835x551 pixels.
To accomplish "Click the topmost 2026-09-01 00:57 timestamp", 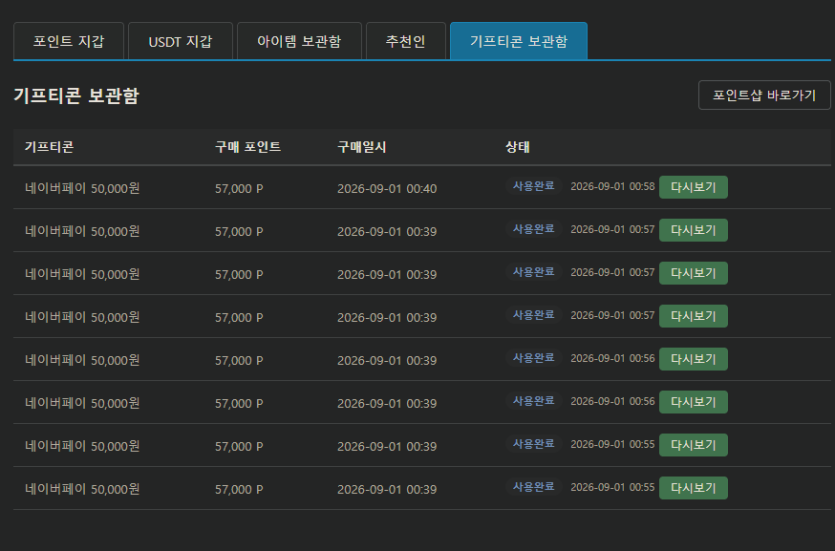I will (612, 229).
